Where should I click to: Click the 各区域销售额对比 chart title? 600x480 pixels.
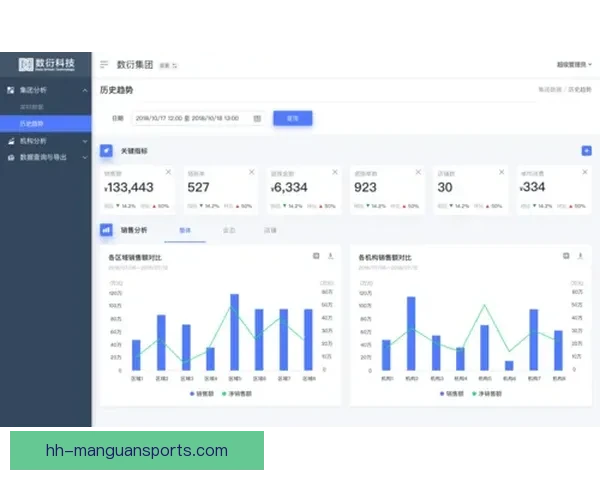[x=135, y=257]
